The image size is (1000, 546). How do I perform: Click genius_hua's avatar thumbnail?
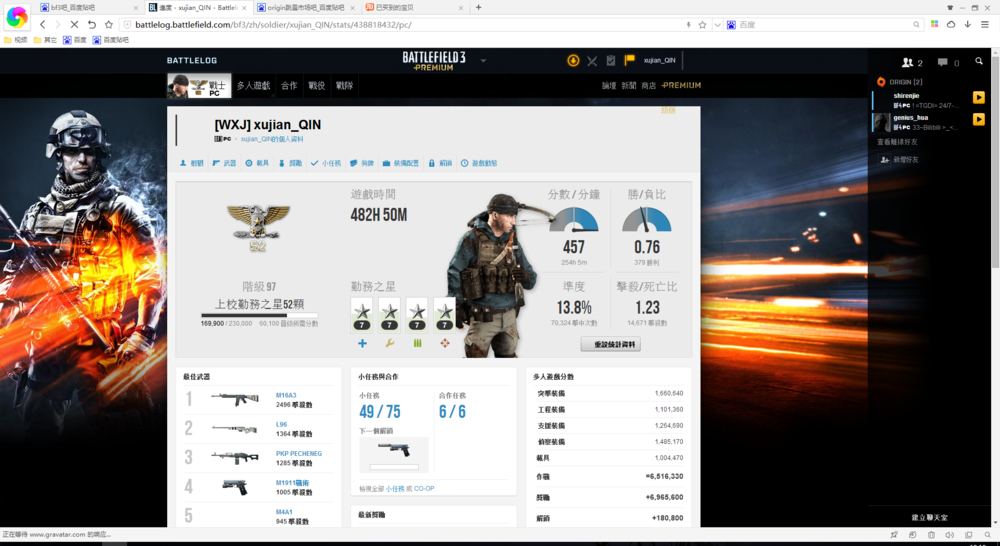tap(881, 122)
